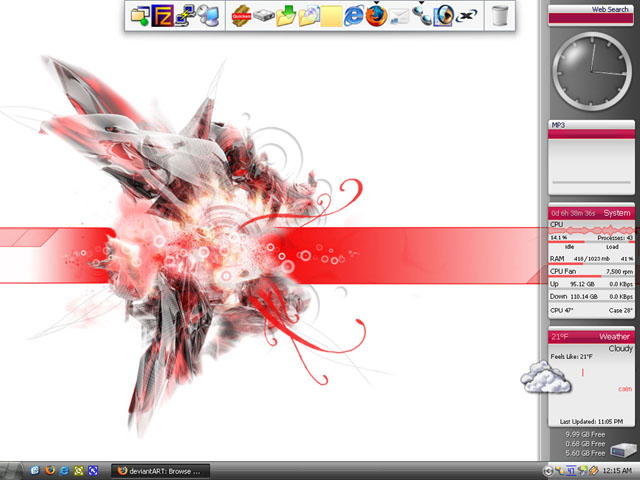Click the MP3 player progress bar
This screenshot has width=640, height=480.
(591, 182)
